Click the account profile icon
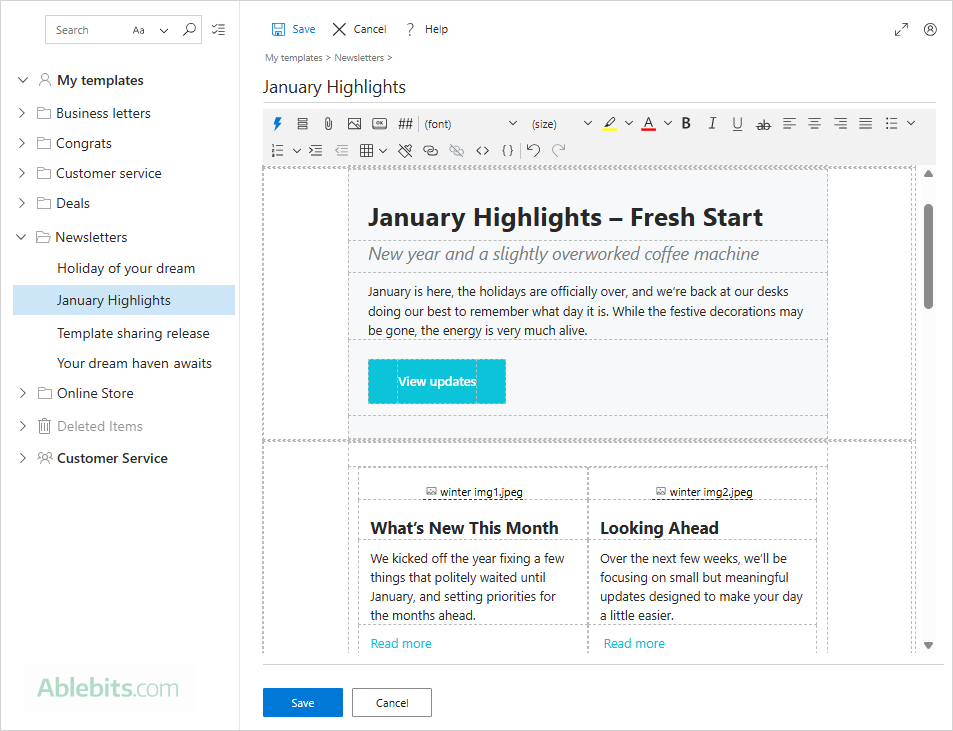 point(930,29)
